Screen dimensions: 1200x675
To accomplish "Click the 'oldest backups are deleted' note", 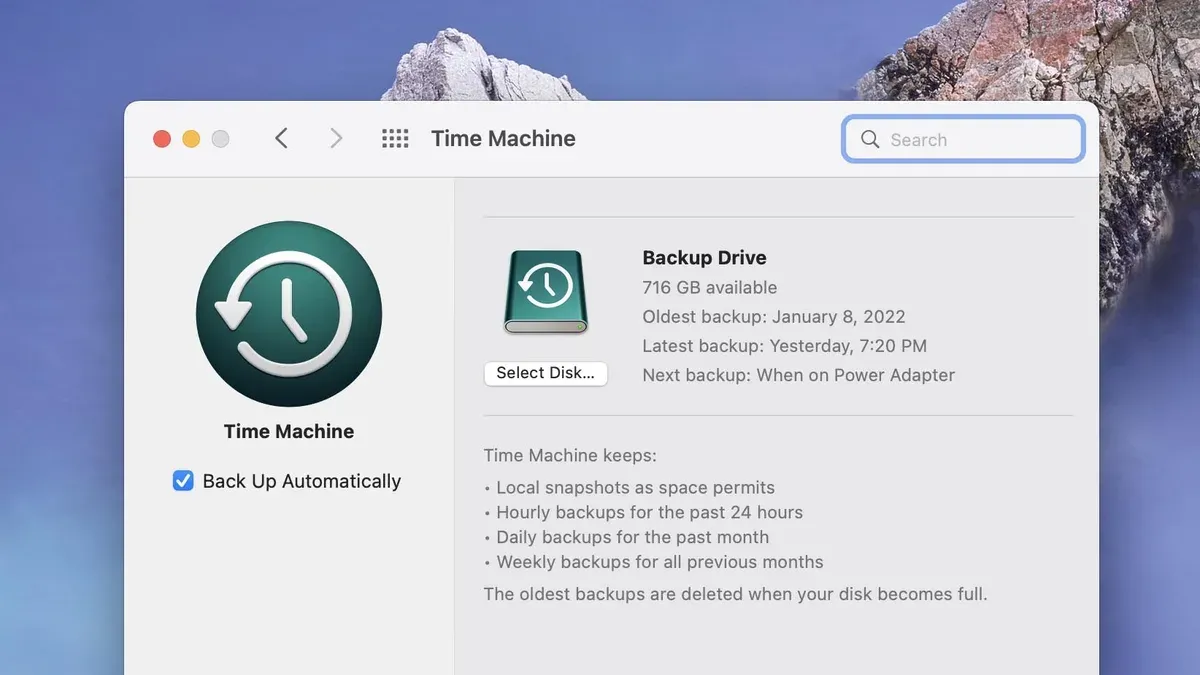I will (735, 594).
